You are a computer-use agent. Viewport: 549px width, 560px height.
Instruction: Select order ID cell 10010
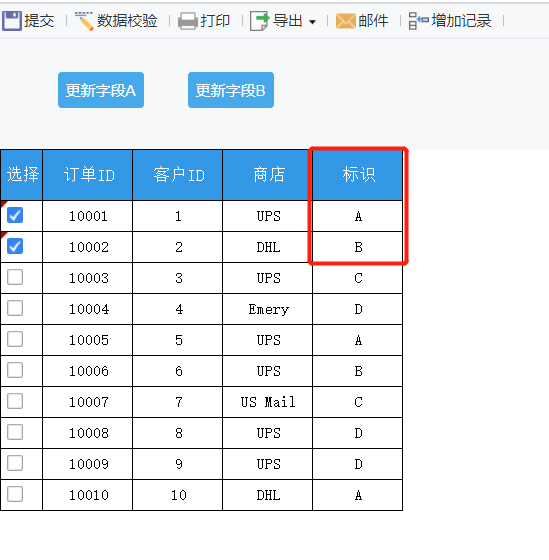pos(88,495)
